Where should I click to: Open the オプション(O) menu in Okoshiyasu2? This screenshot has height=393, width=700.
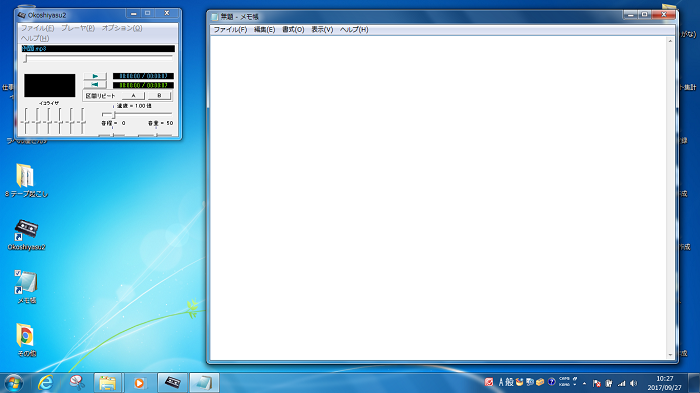(122, 28)
